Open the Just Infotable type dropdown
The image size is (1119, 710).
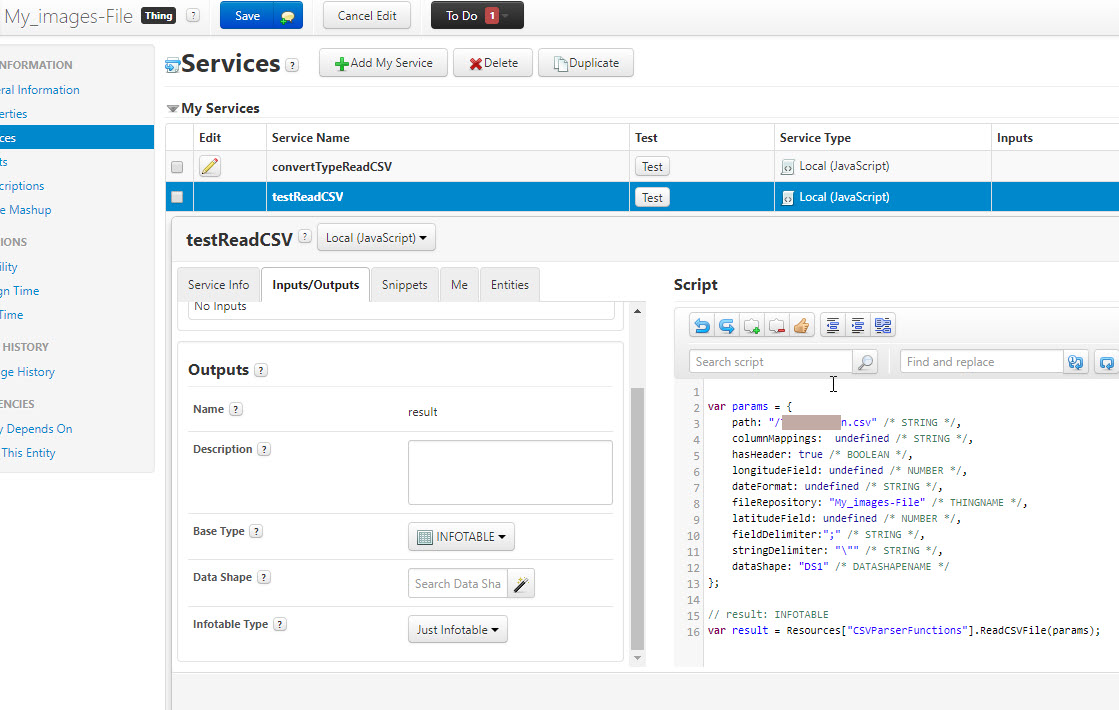(457, 629)
